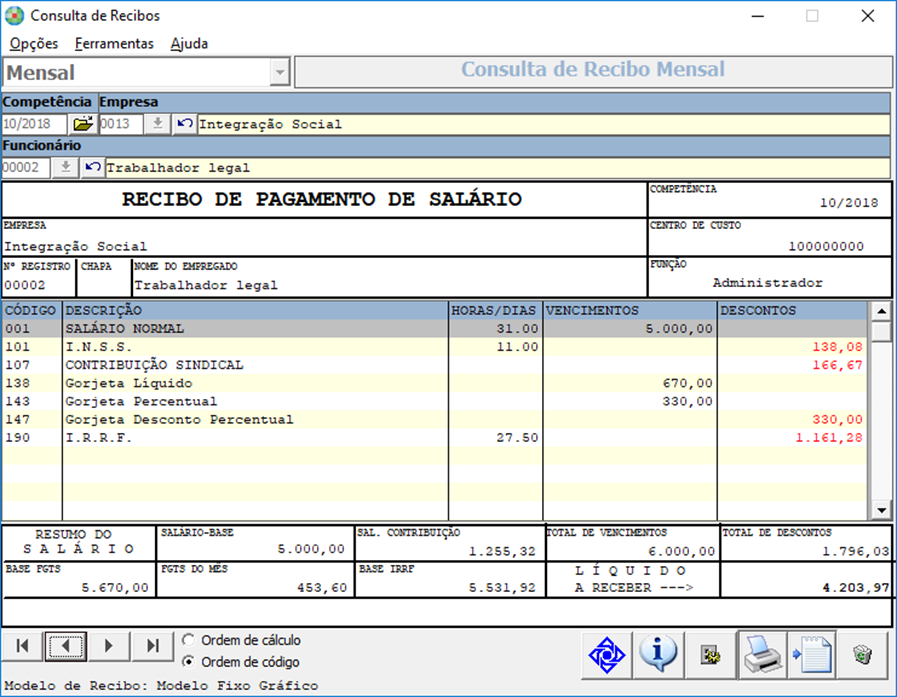Open the Ferramentas menu
The width and height of the screenshot is (897, 697).
[x=114, y=43]
